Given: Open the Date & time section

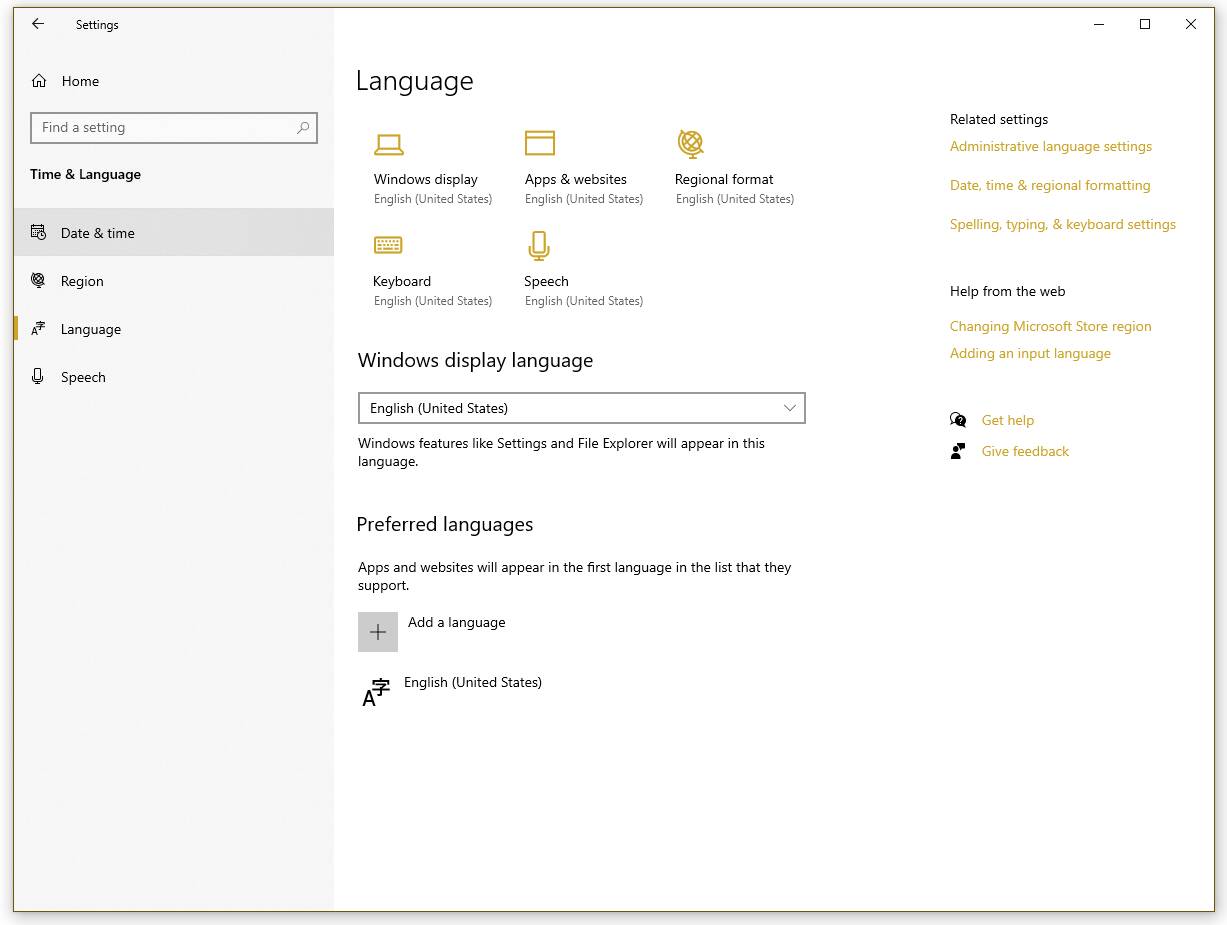Looking at the screenshot, I should 97,233.
